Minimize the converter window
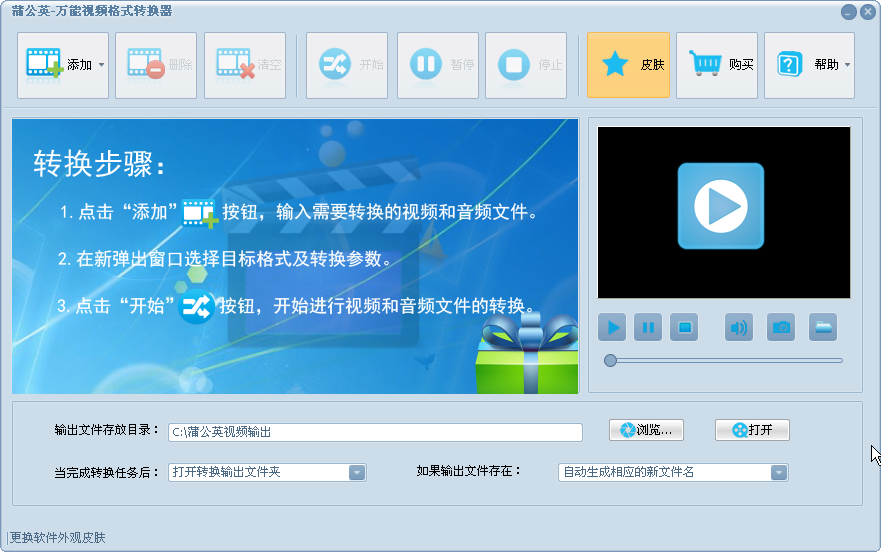Viewport: 881px width, 552px height. (x=849, y=12)
